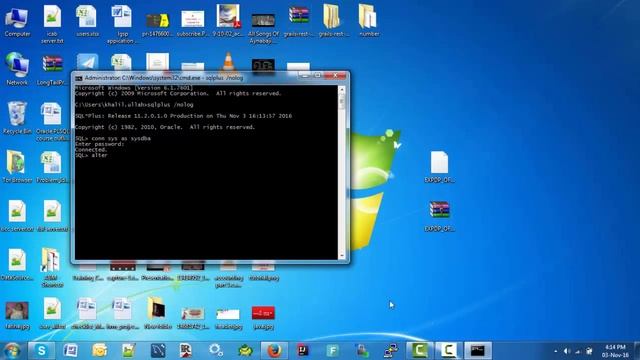640x360 pixels.
Task: Close the Administrator cmd.exe window
Action: [335, 76]
